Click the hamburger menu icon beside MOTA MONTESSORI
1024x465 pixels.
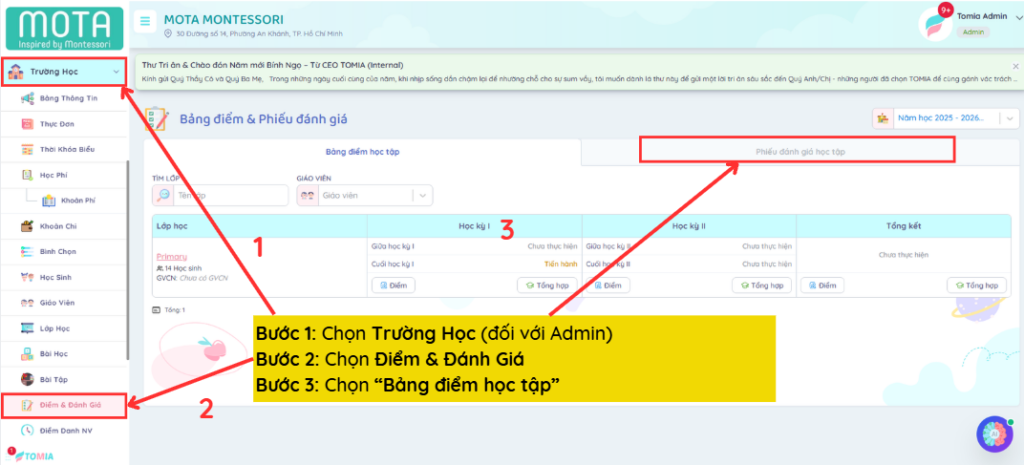(146, 20)
